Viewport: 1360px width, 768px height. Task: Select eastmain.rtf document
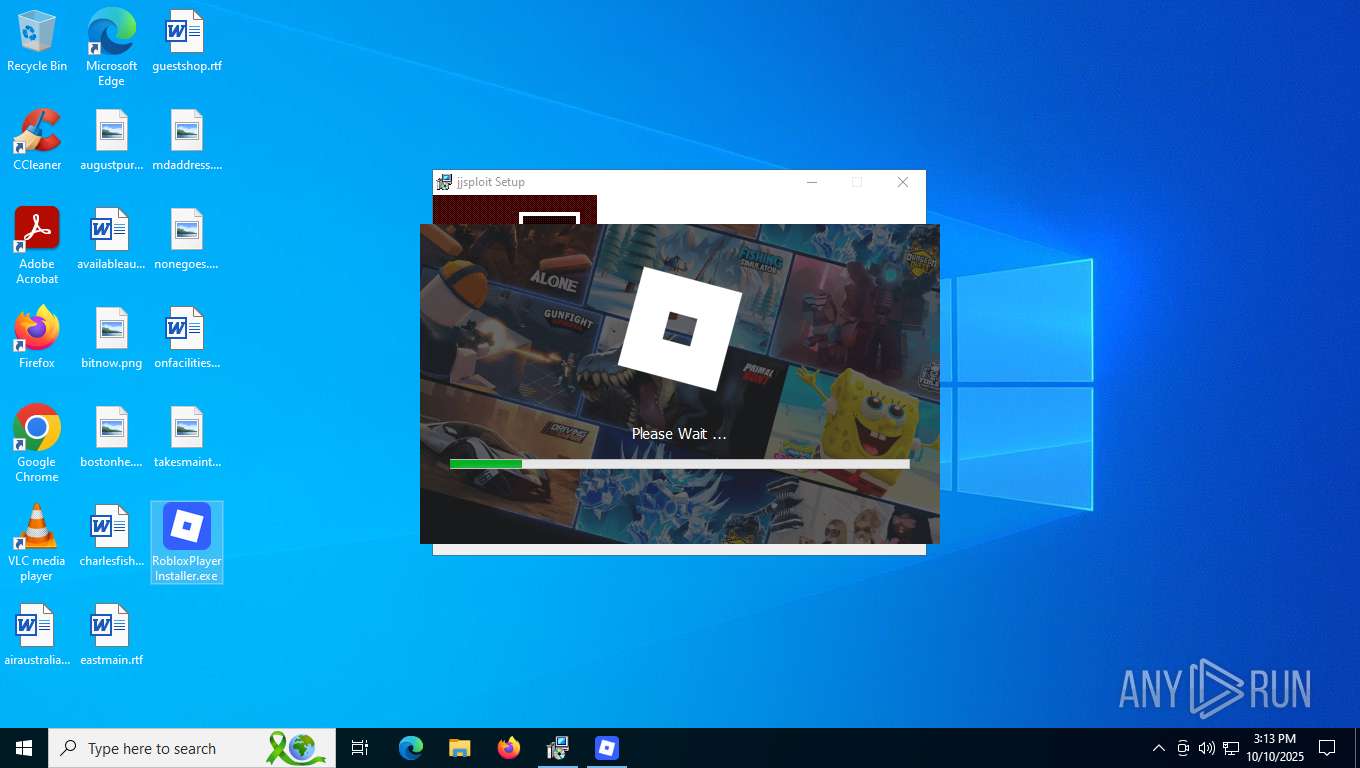111,635
